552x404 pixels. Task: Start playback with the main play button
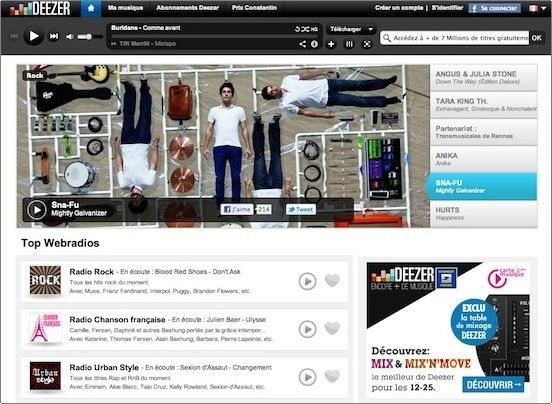[34, 36]
